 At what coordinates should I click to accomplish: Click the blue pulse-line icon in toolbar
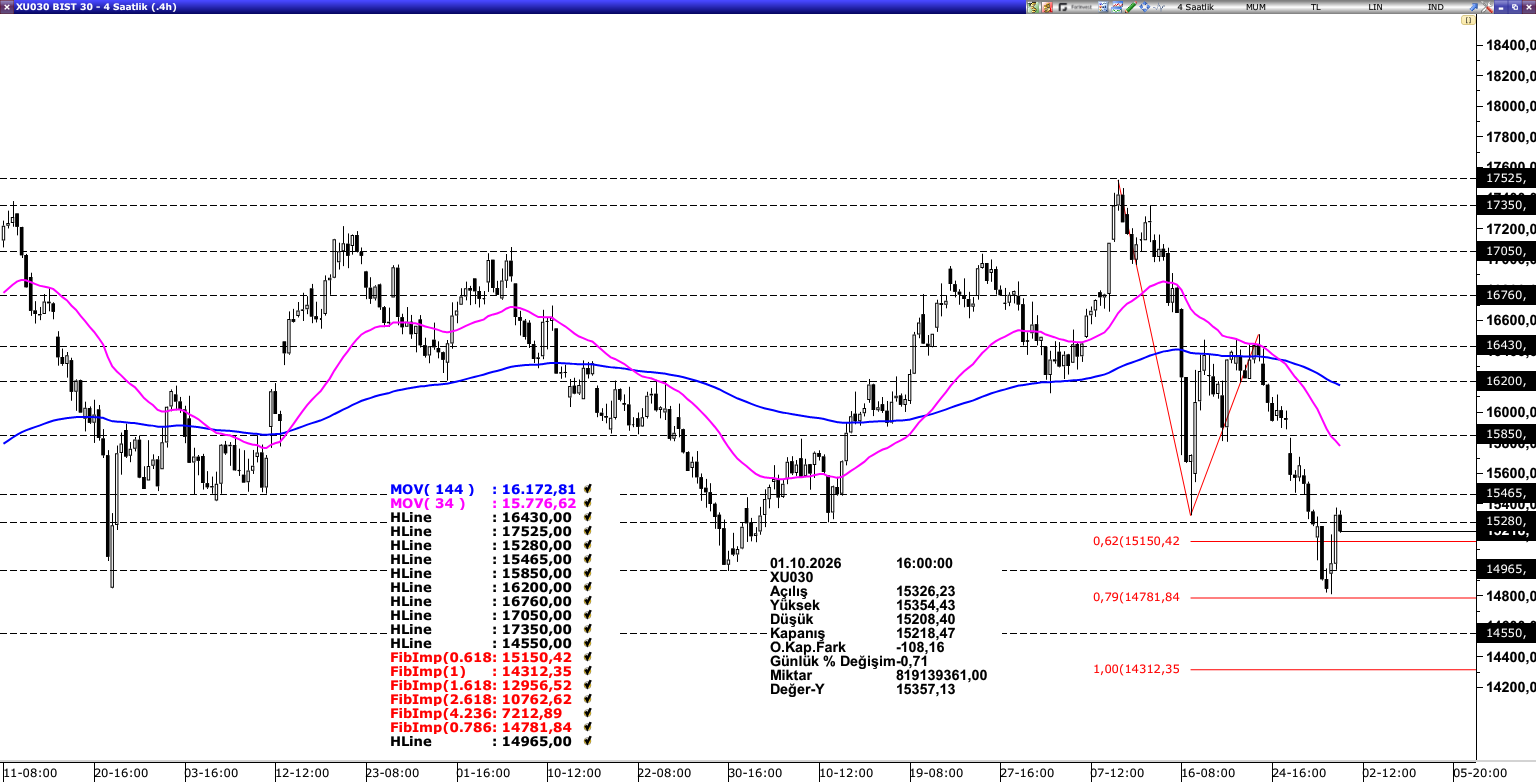point(1158,7)
